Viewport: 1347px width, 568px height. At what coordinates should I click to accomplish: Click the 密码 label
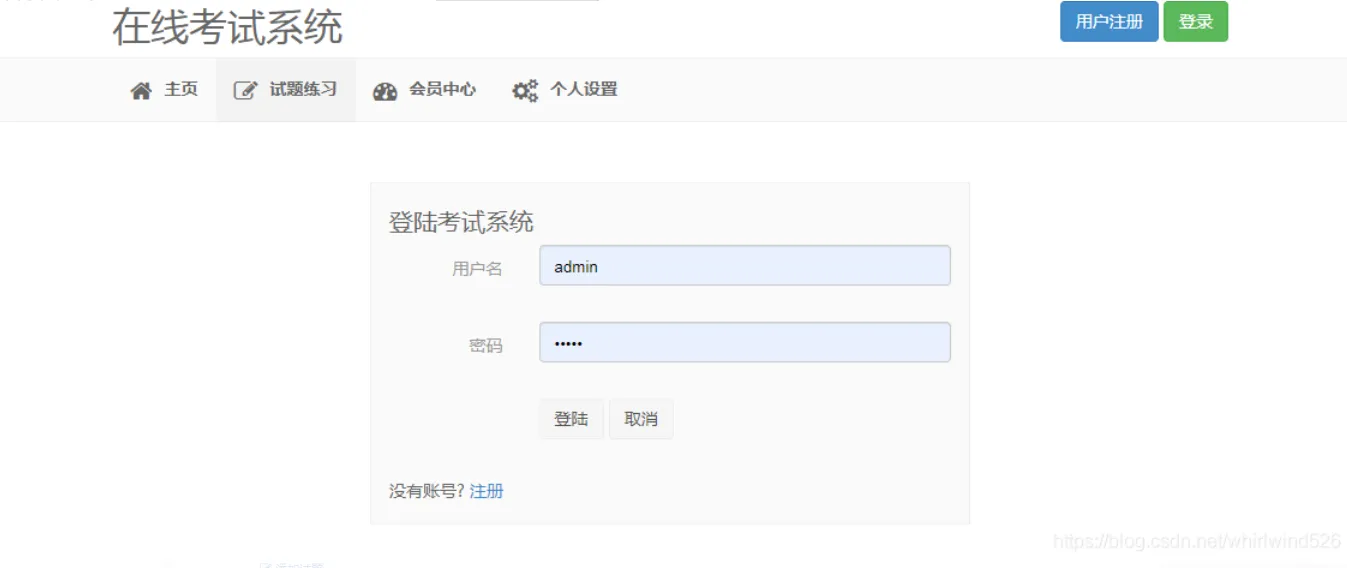pos(486,346)
